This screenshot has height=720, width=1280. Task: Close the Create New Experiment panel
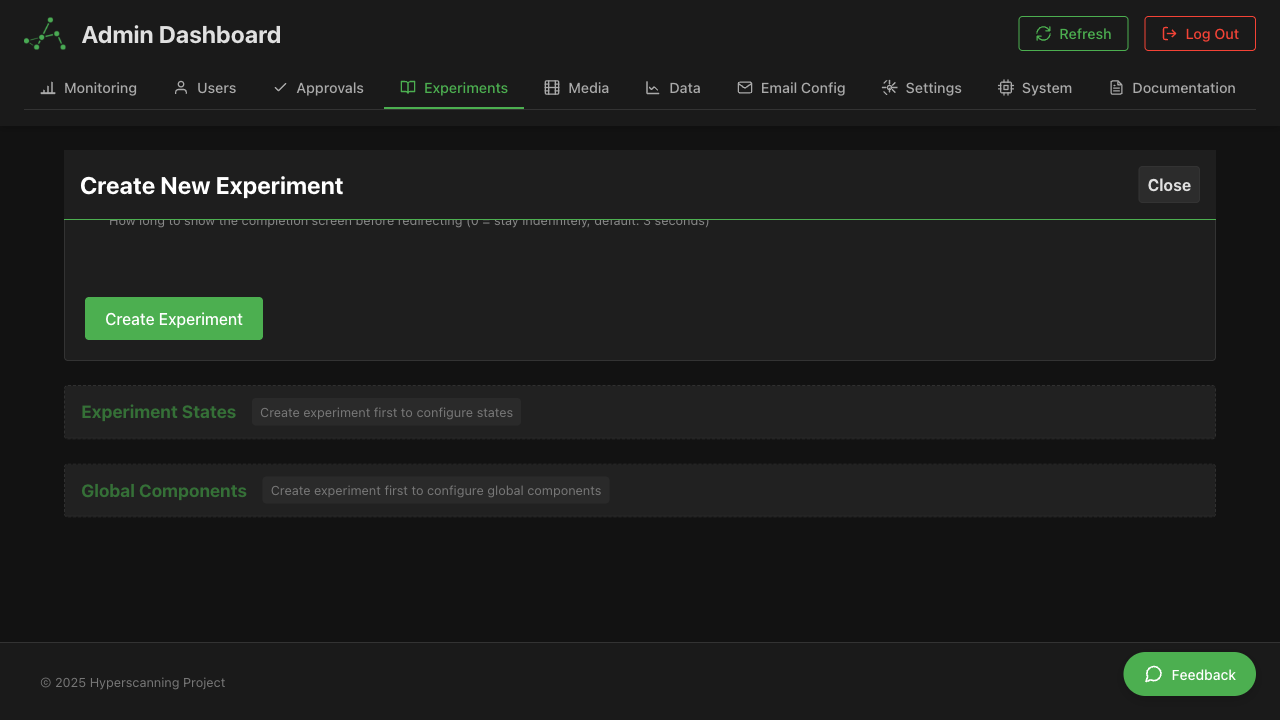1168,184
